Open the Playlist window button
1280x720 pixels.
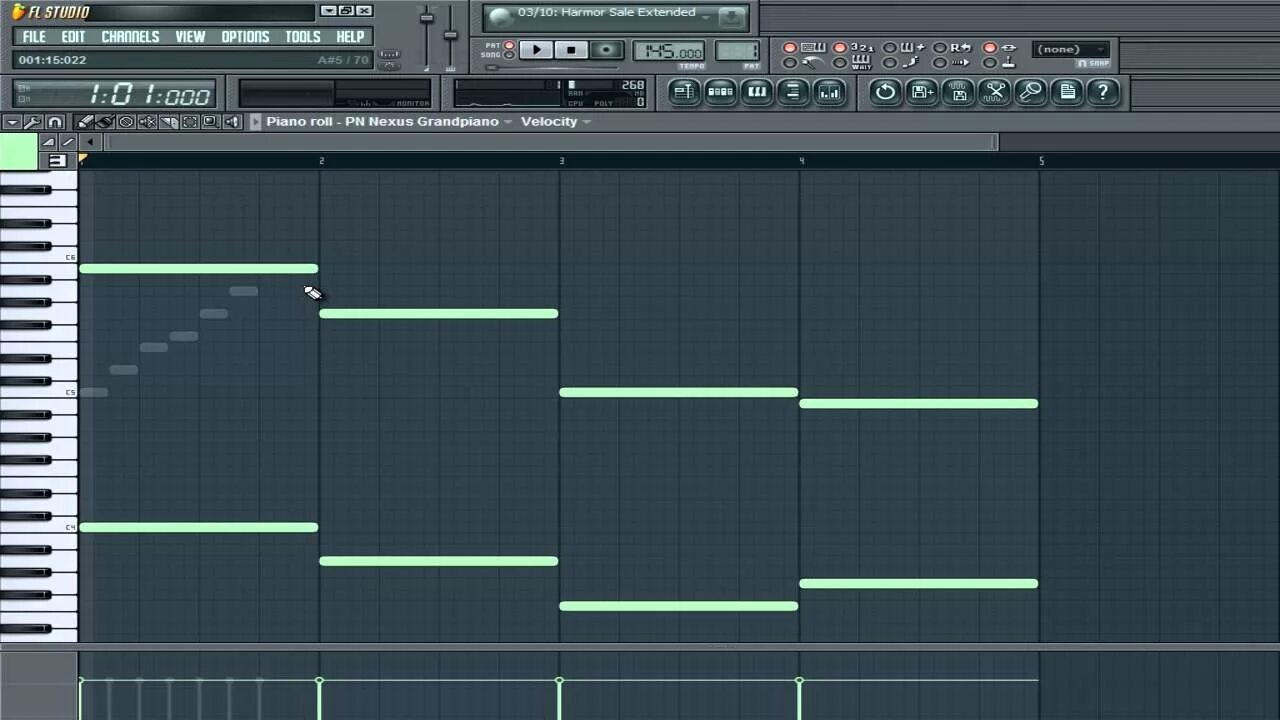click(x=683, y=92)
